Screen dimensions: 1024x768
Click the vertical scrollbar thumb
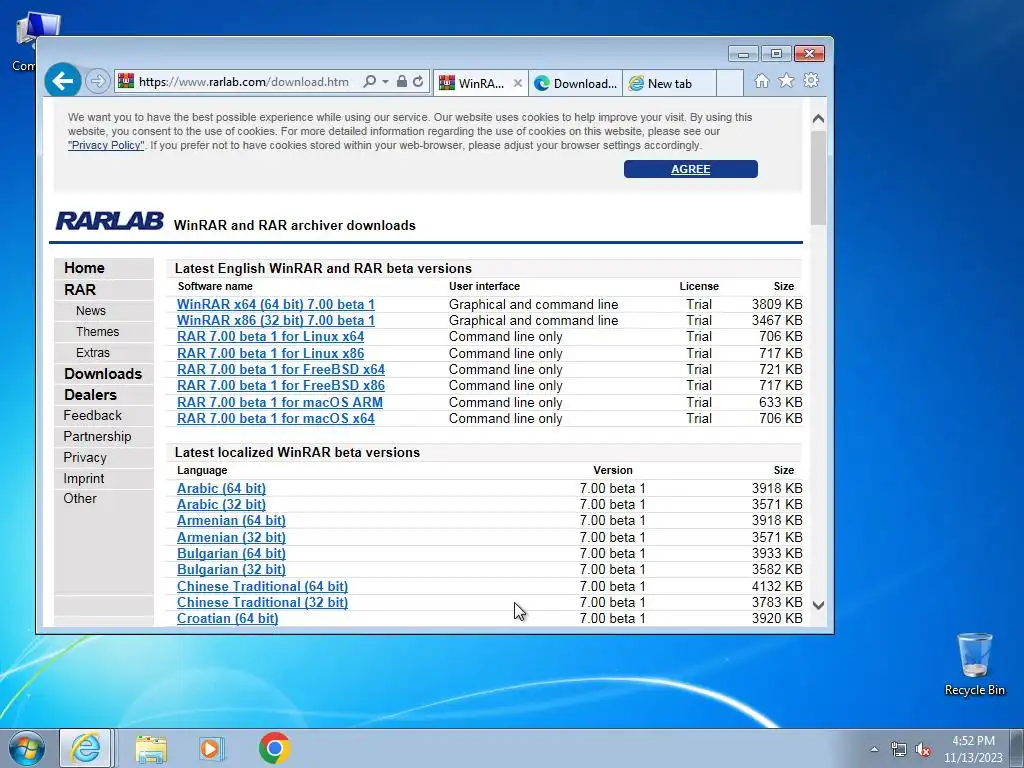pyautogui.click(x=818, y=178)
